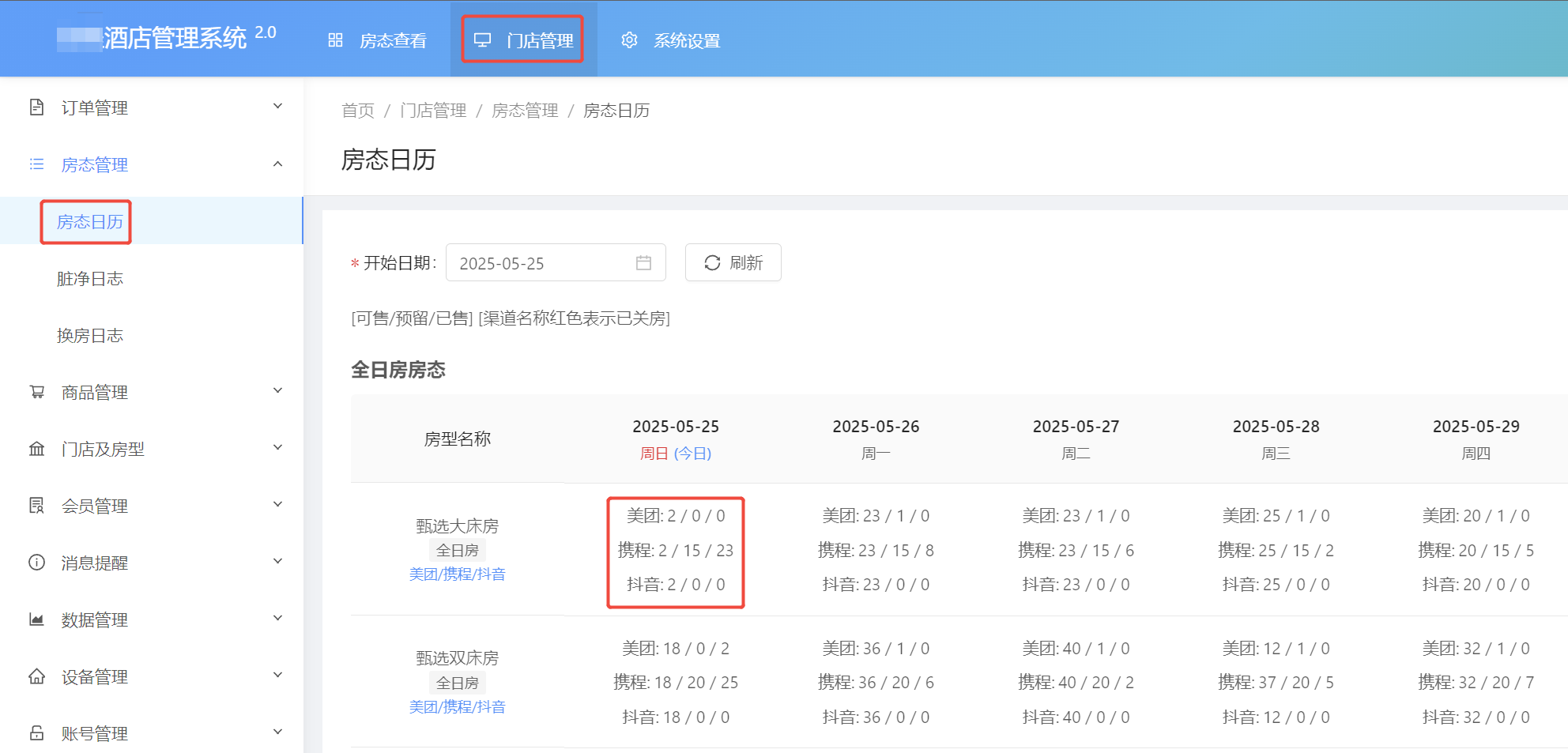Open the 房态查看 top tab
This screenshot has height=753, width=1568.
click(x=377, y=40)
